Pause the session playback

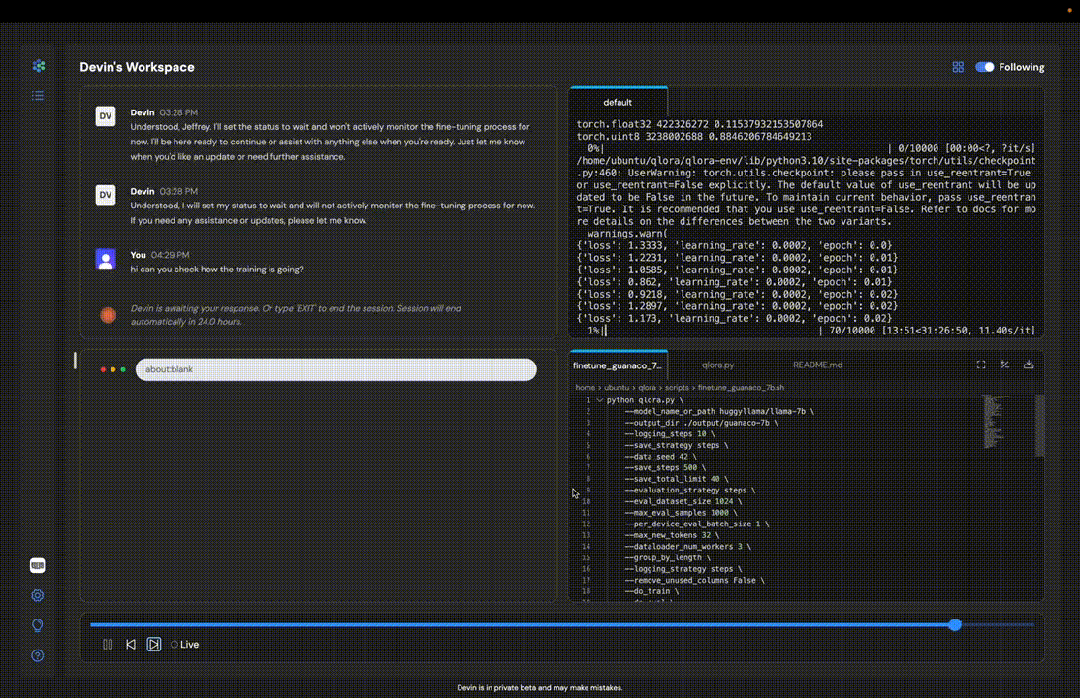[x=108, y=645]
